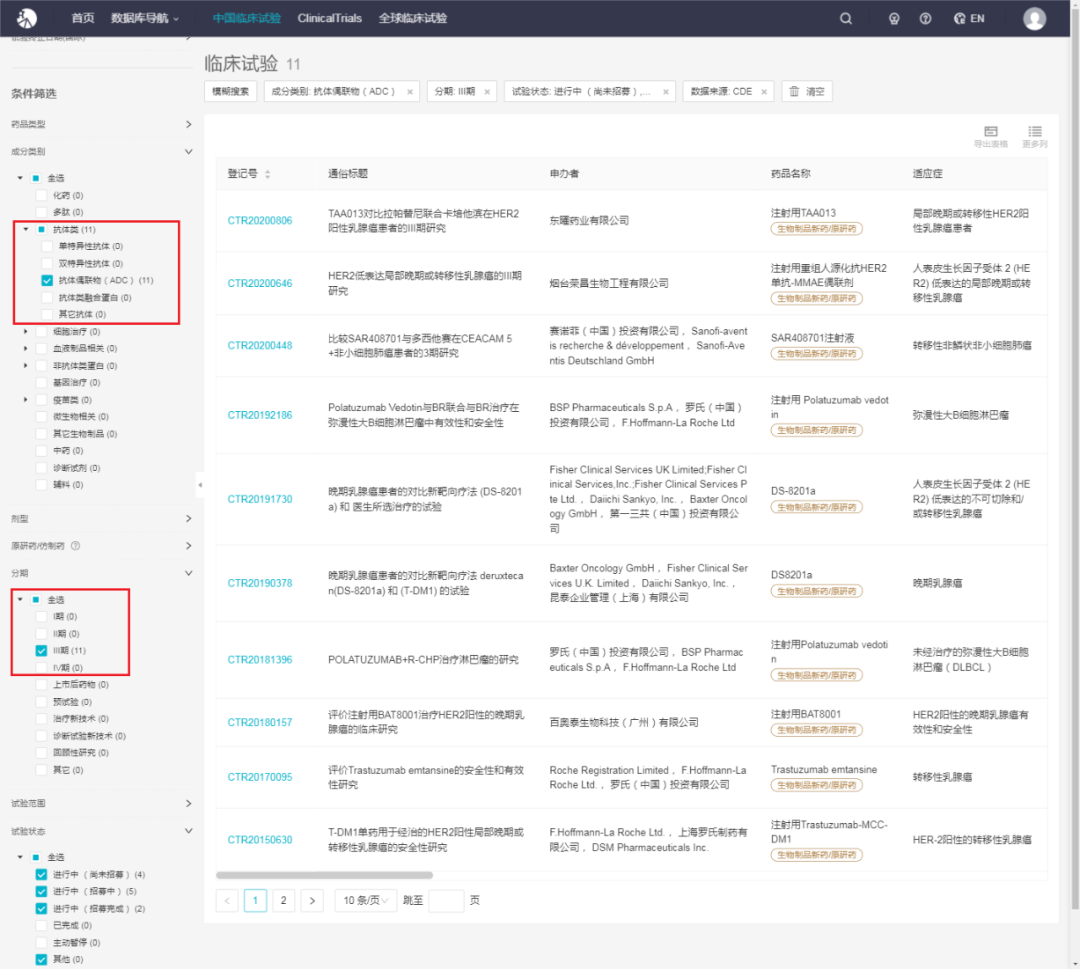Image resolution: width=1080 pixels, height=969 pixels.
Task: Check the 单特异性抗体 checkbox
Action: [47, 246]
